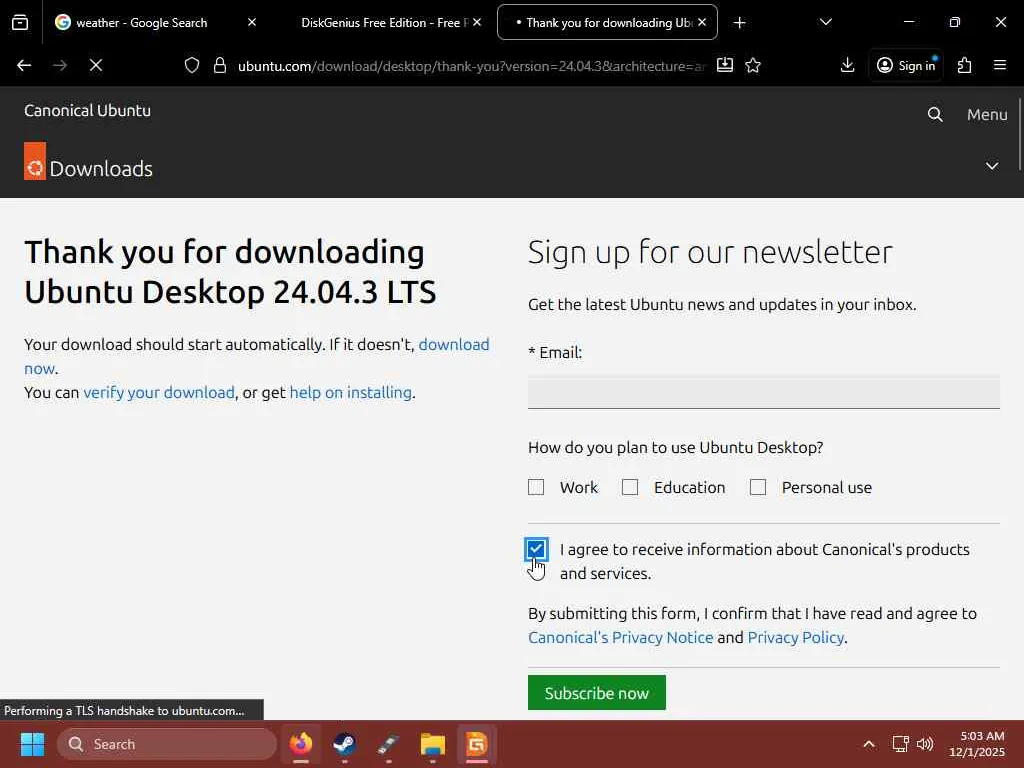Image resolution: width=1024 pixels, height=768 pixels.
Task: Click the orange Ubuntu logo
Action: tap(35, 161)
